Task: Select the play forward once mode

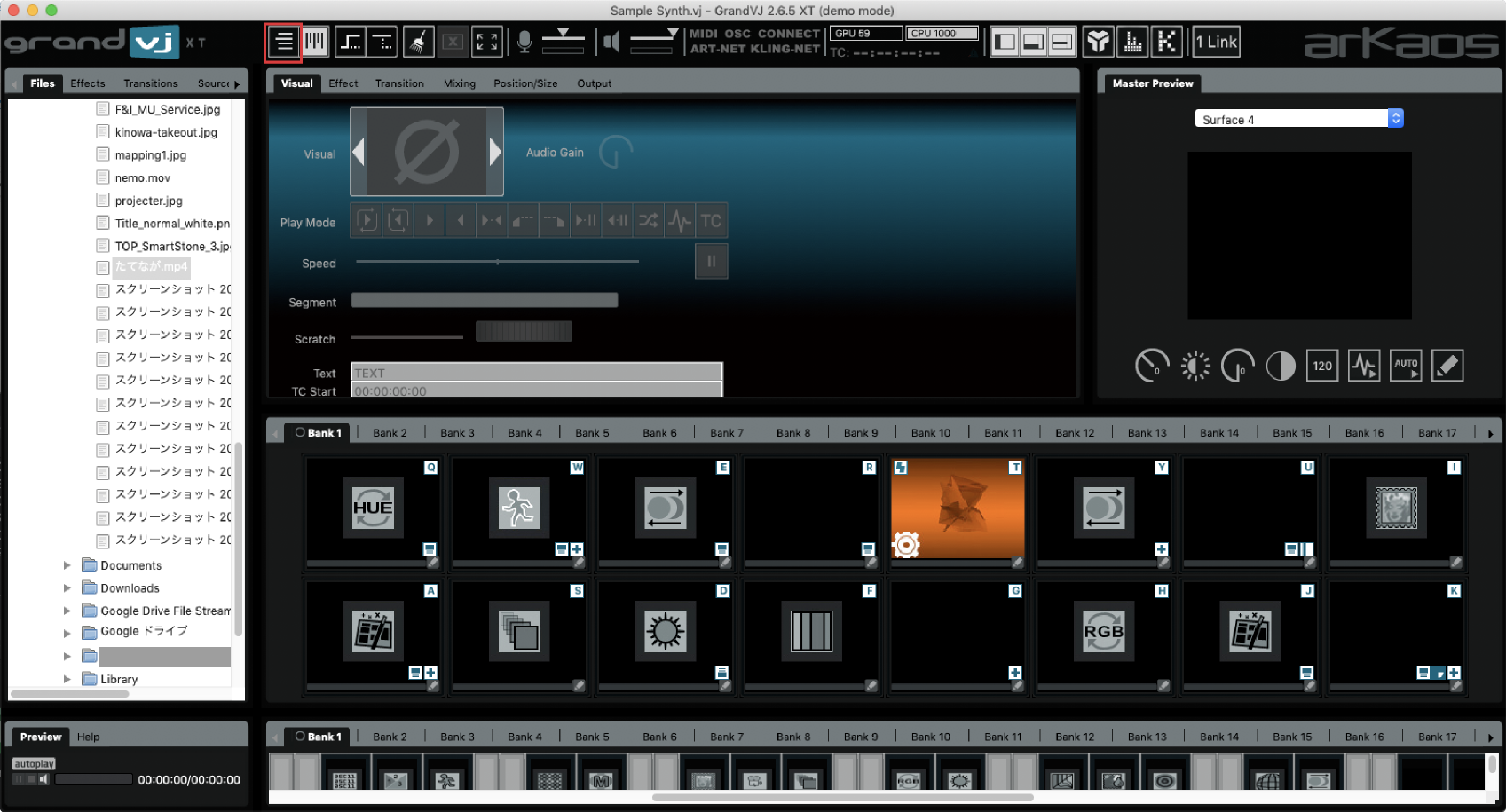Action: (x=430, y=221)
